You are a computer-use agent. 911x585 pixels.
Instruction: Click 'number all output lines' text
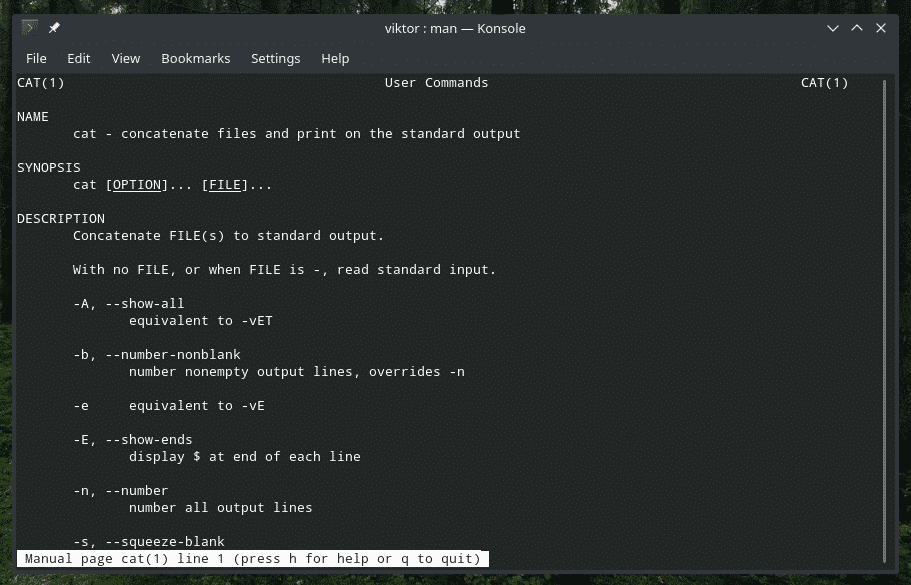pyautogui.click(x=221, y=508)
